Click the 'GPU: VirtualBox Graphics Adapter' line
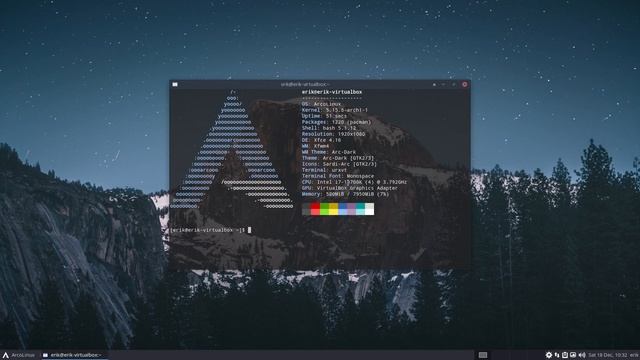This screenshot has height=360, width=640. (x=350, y=188)
